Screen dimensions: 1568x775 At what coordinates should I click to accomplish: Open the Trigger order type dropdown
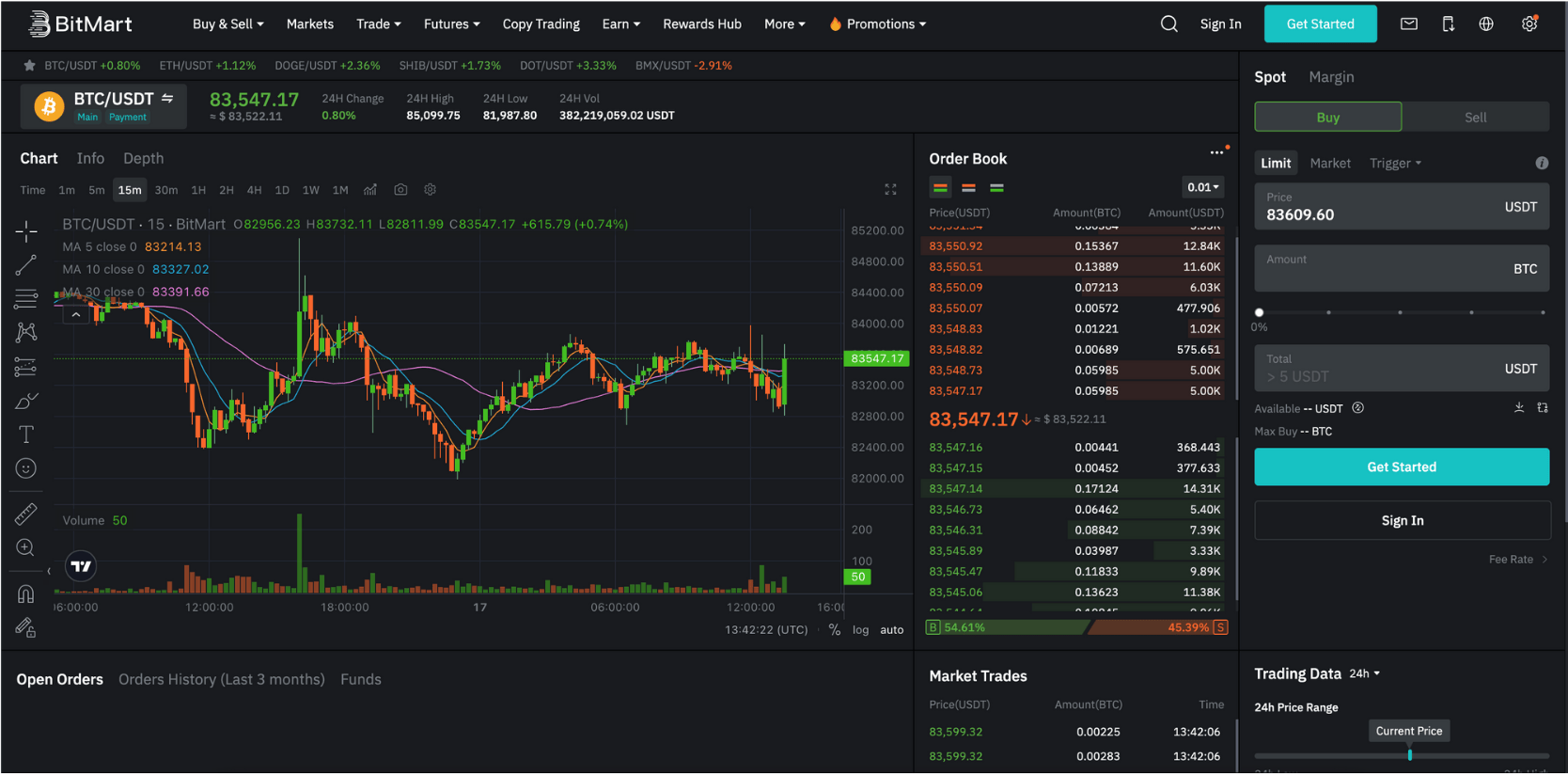point(1395,164)
